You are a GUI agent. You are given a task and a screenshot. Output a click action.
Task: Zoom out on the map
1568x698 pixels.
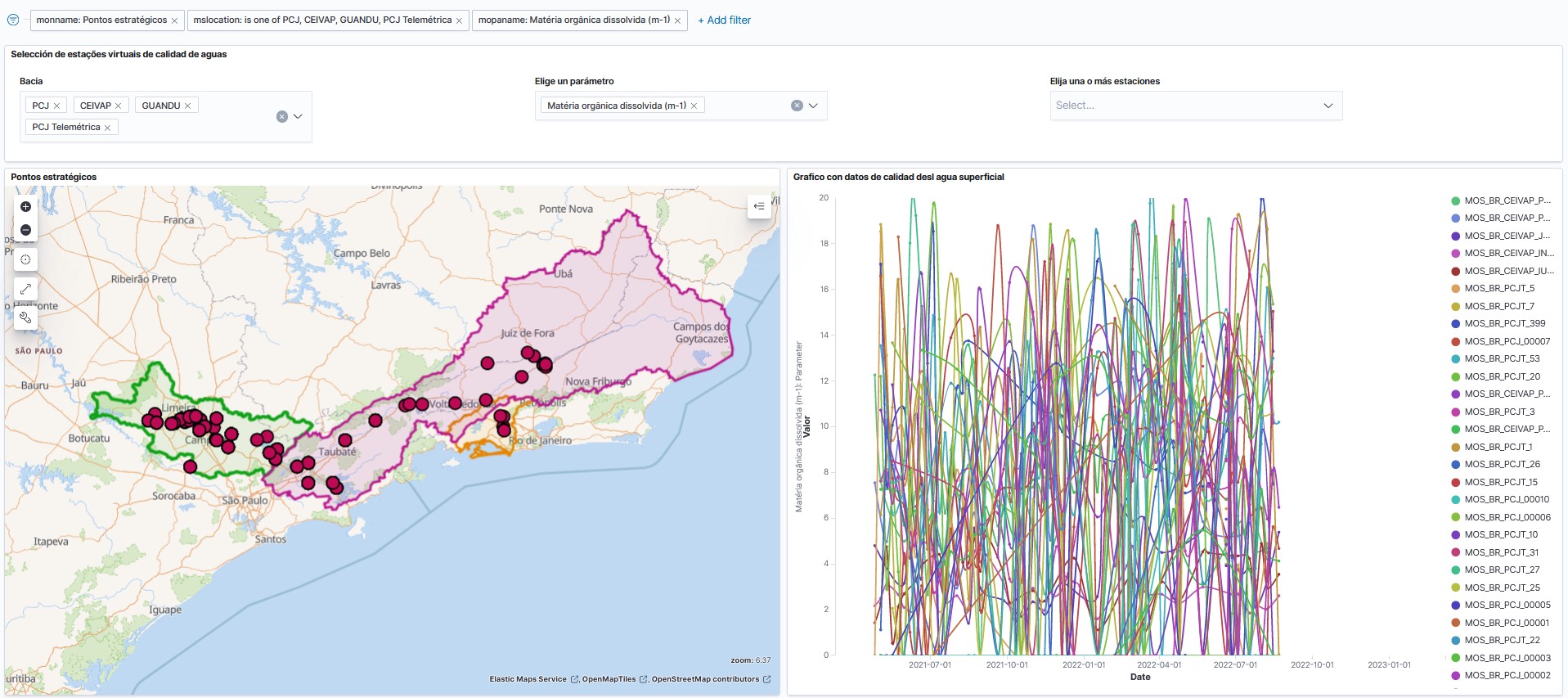pos(25,230)
